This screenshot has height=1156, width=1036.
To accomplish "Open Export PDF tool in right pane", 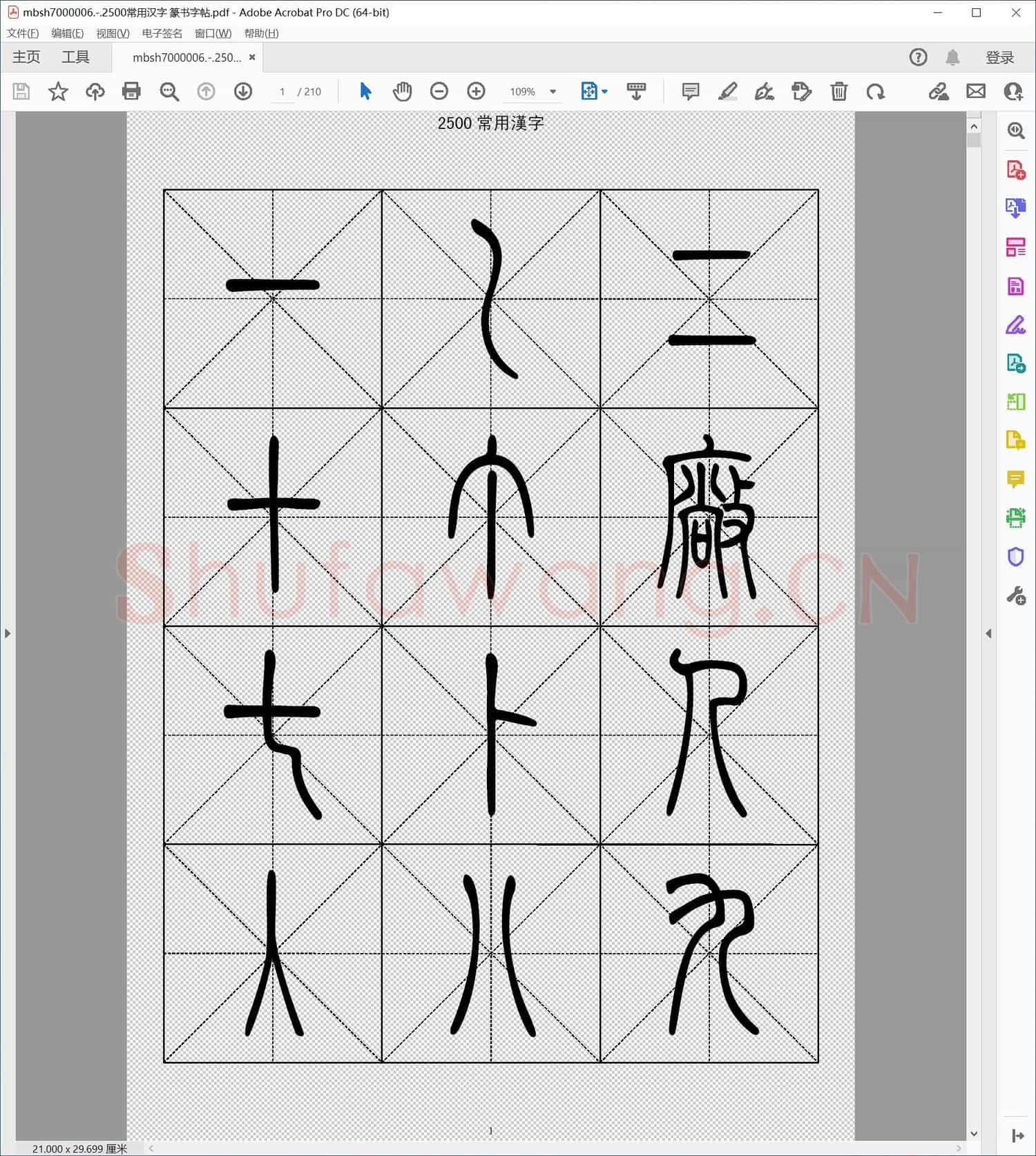I will (x=1015, y=208).
